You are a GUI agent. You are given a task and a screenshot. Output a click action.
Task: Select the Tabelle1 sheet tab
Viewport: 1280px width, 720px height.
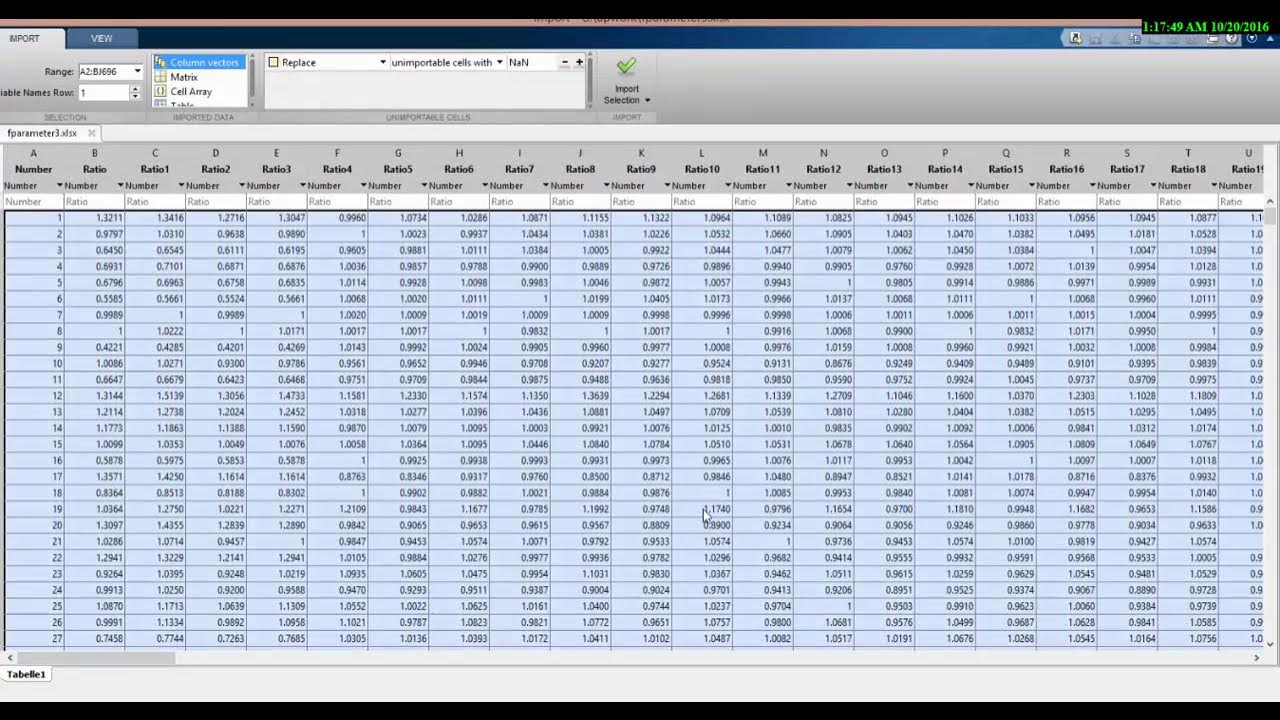26,674
